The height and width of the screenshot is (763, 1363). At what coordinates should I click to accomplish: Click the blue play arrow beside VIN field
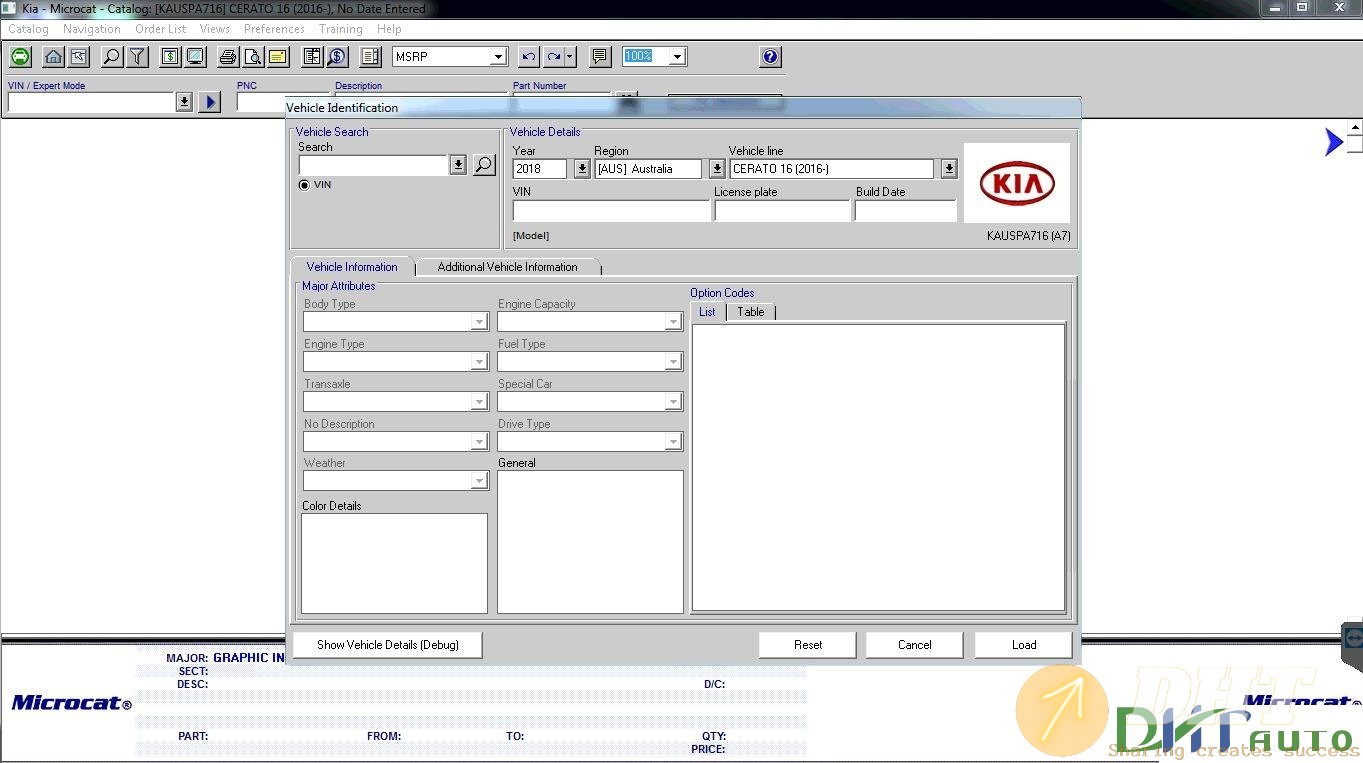(209, 102)
